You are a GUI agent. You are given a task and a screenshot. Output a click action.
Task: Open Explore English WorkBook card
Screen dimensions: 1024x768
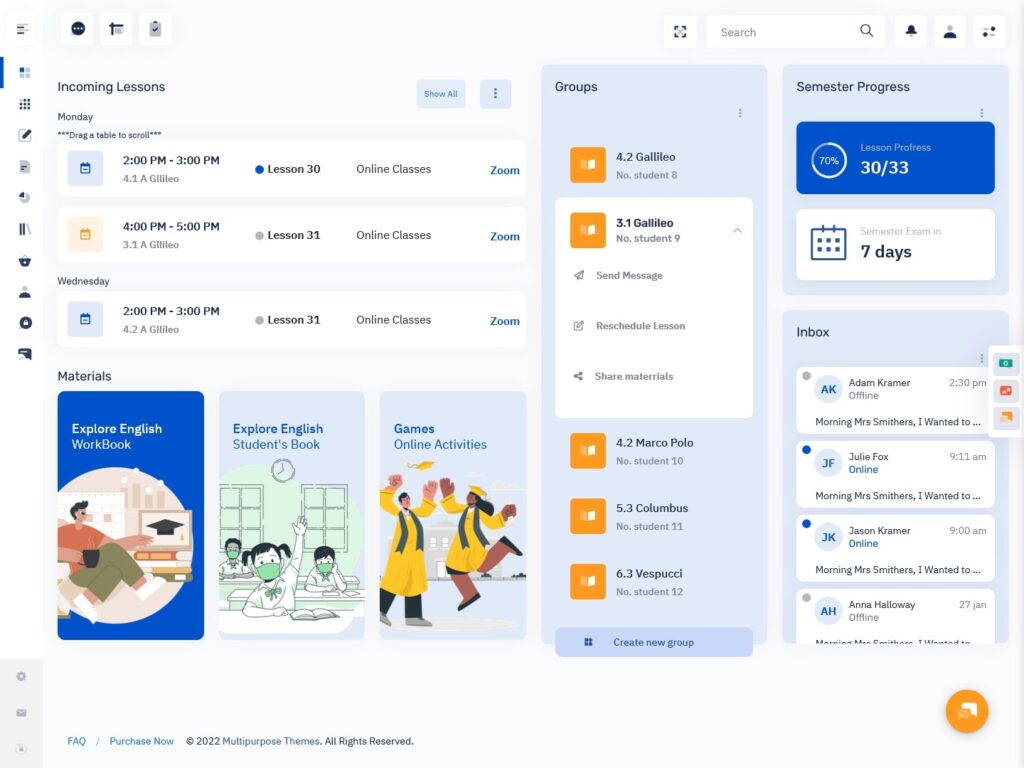(x=131, y=515)
